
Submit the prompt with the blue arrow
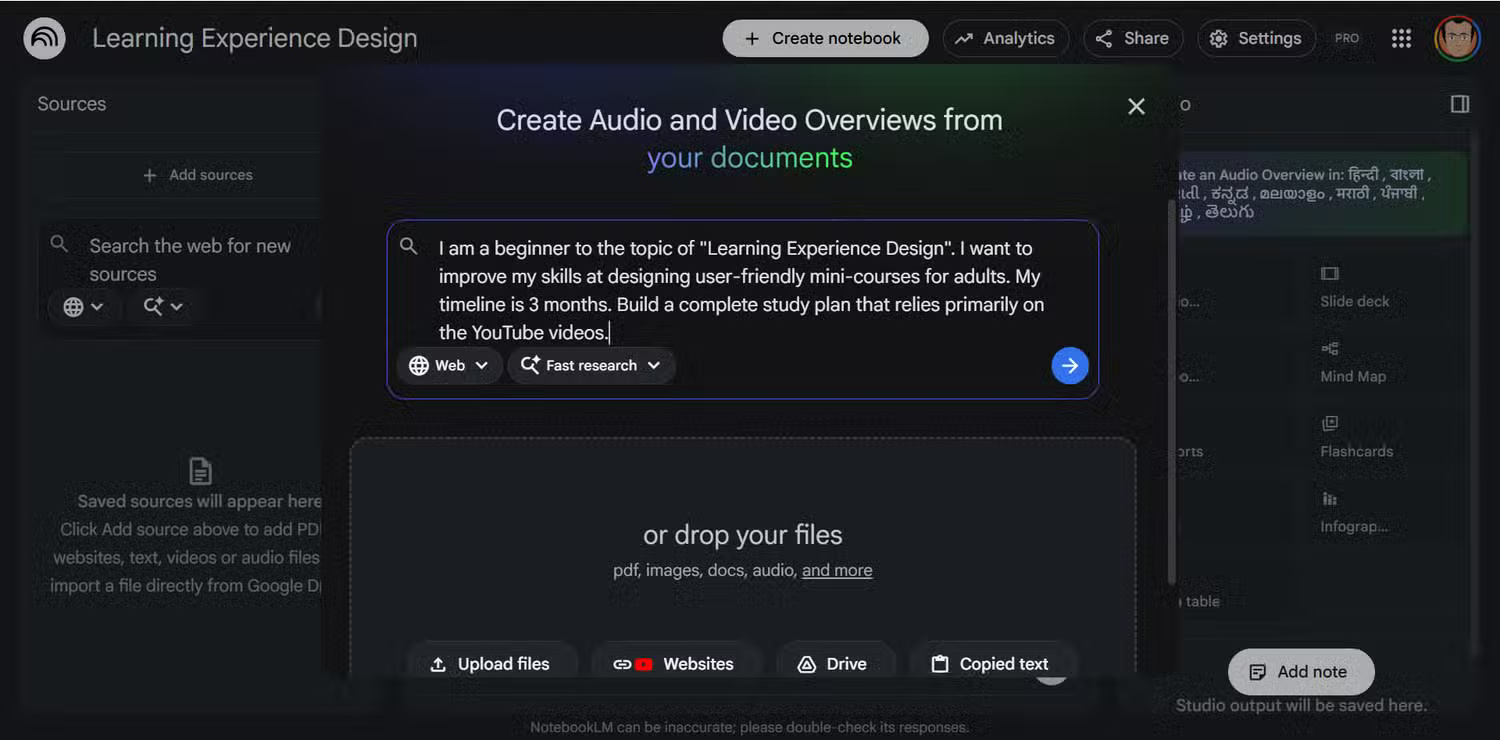coord(1070,365)
